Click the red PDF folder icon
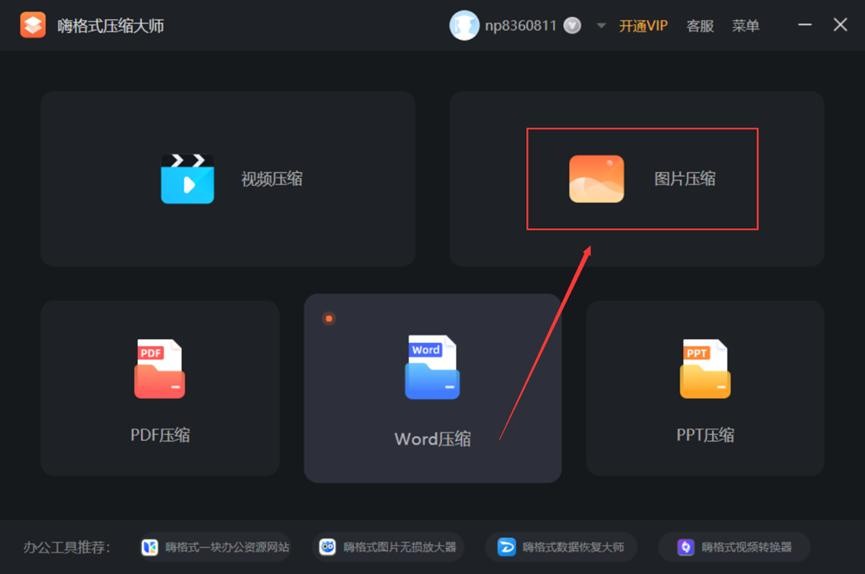This screenshot has width=865, height=574. pos(159,369)
